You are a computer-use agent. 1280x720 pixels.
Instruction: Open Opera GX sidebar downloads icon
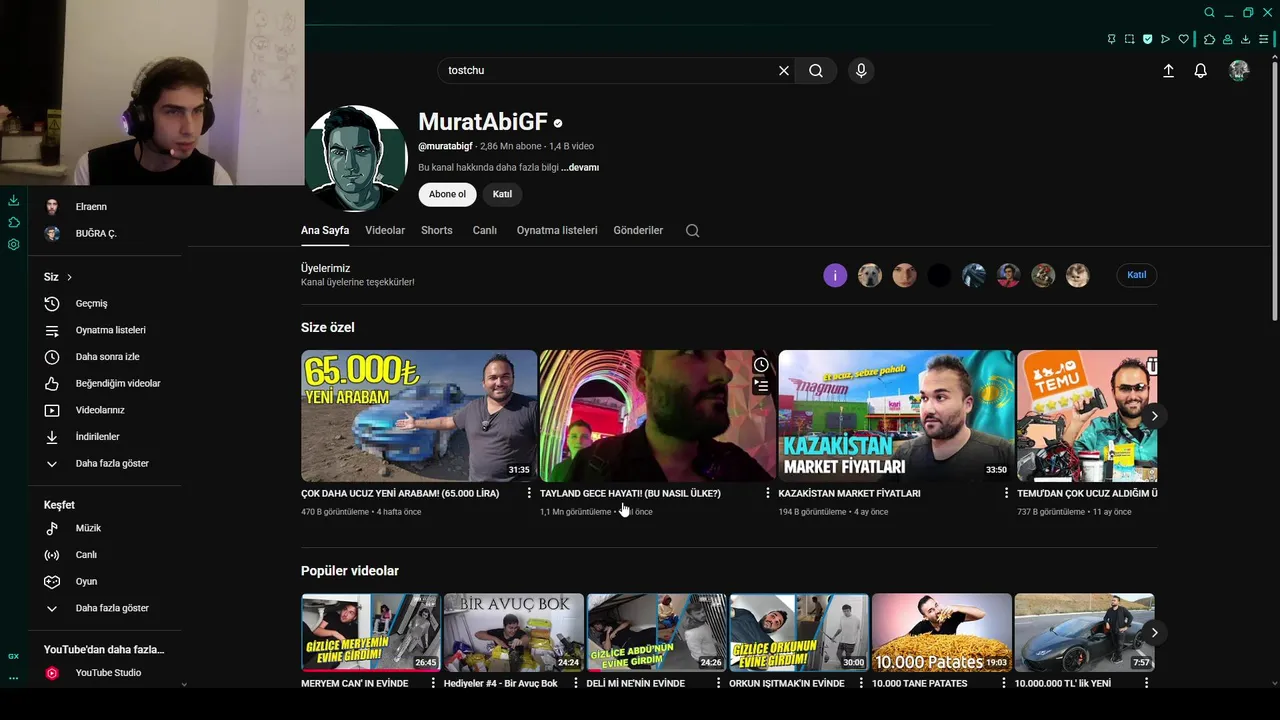click(13, 200)
